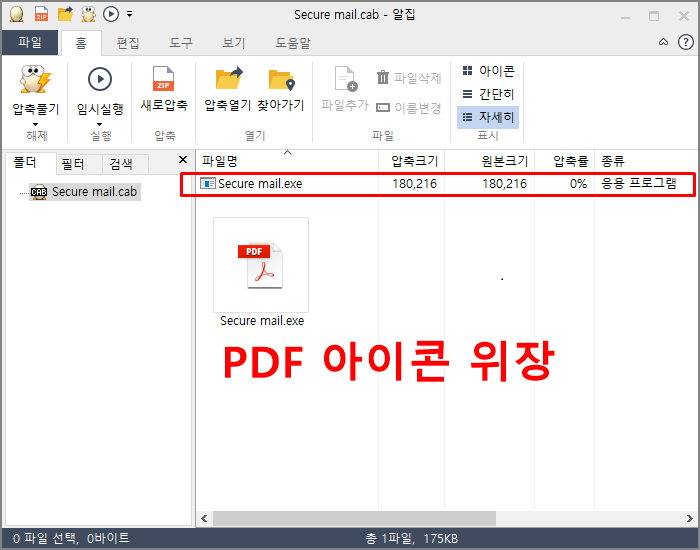Select the 필터 panel tab
This screenshot has width=700, height=550.
point(79,164)
